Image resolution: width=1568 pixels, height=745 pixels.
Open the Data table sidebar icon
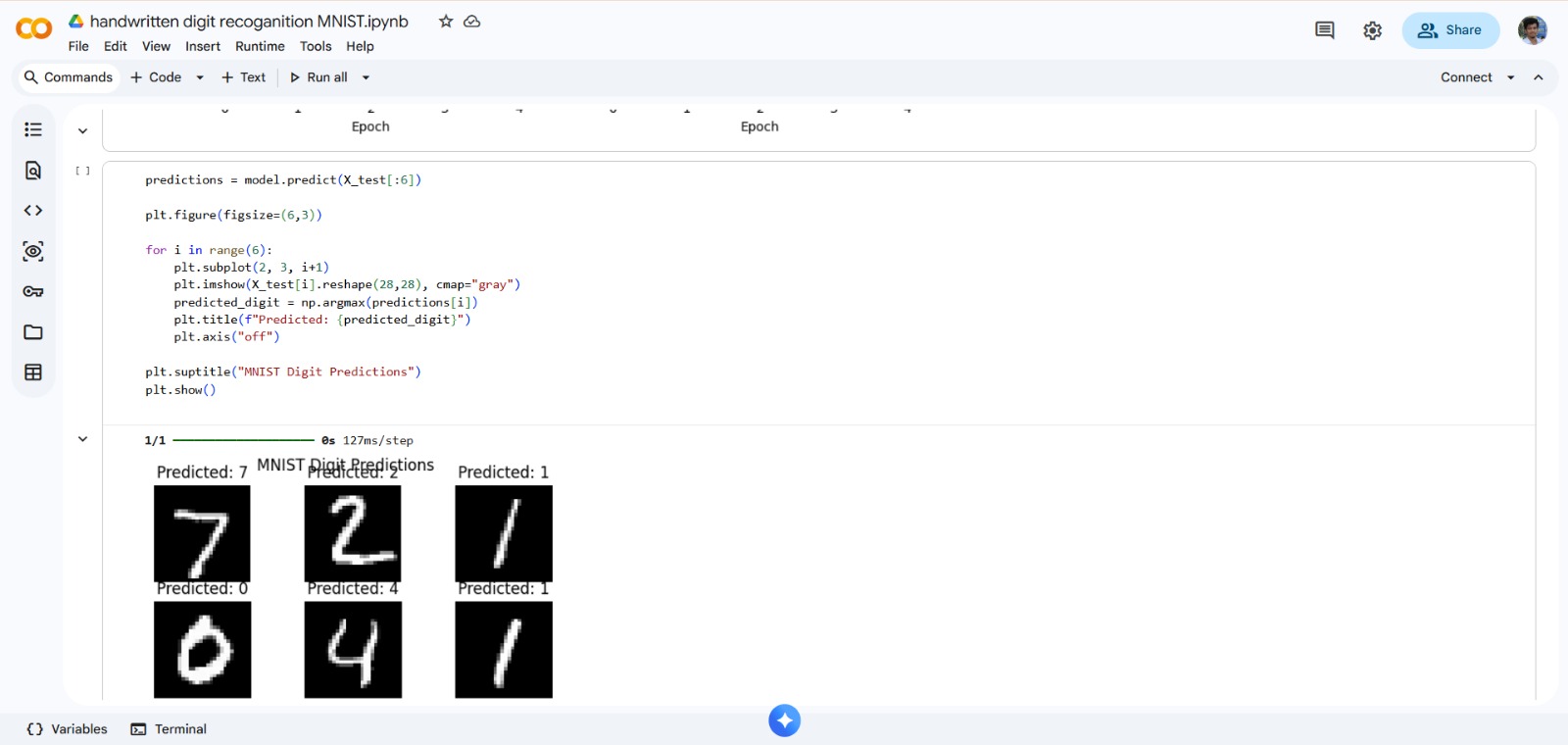pyautogui.click(x=33, y=372)
